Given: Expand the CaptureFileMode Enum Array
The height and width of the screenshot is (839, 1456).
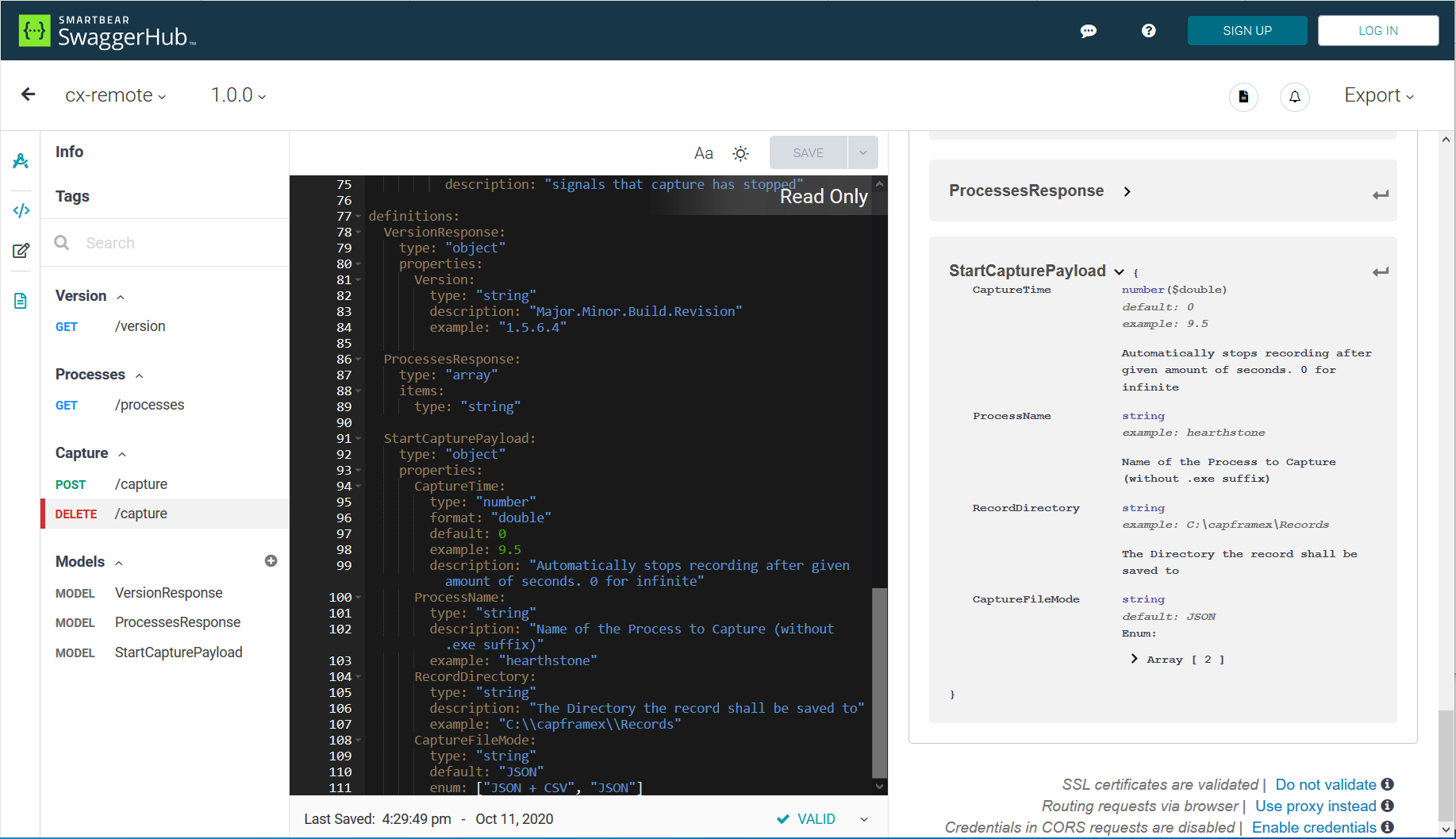Looking at the screenshot, I should [x=1134, y=659].
